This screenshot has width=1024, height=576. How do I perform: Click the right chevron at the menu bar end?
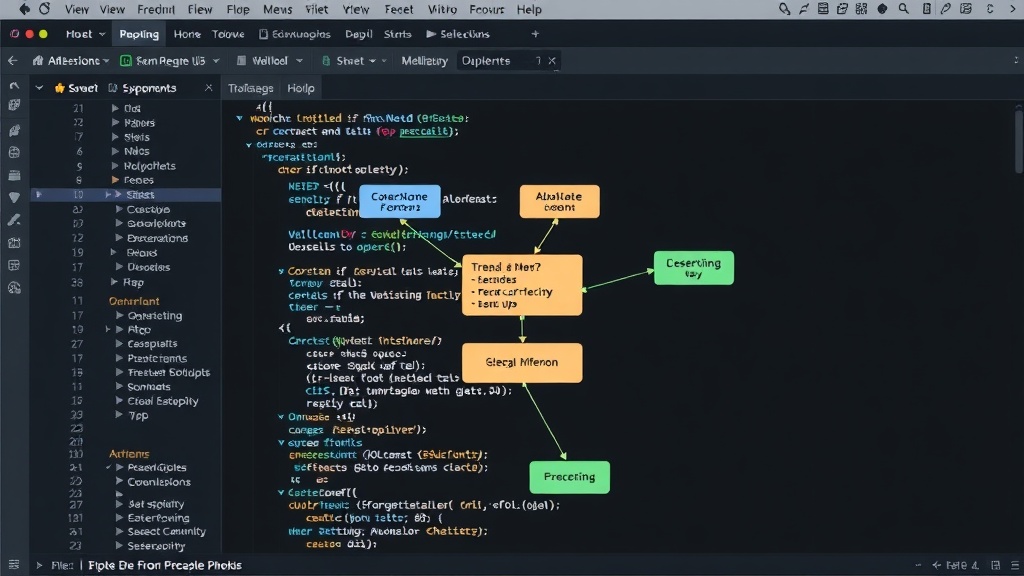tap(1014, 9)
